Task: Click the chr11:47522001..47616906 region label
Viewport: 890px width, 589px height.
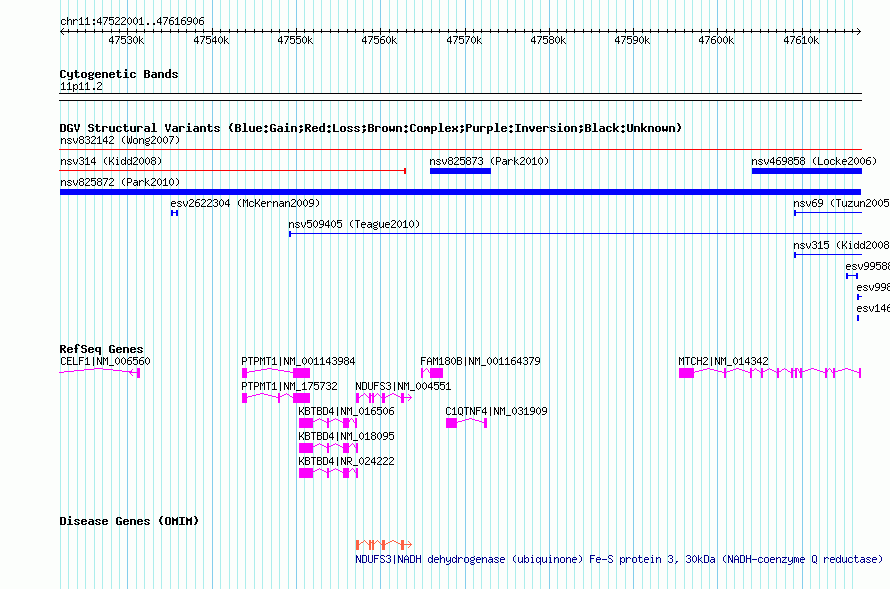Action: [132, 22]
